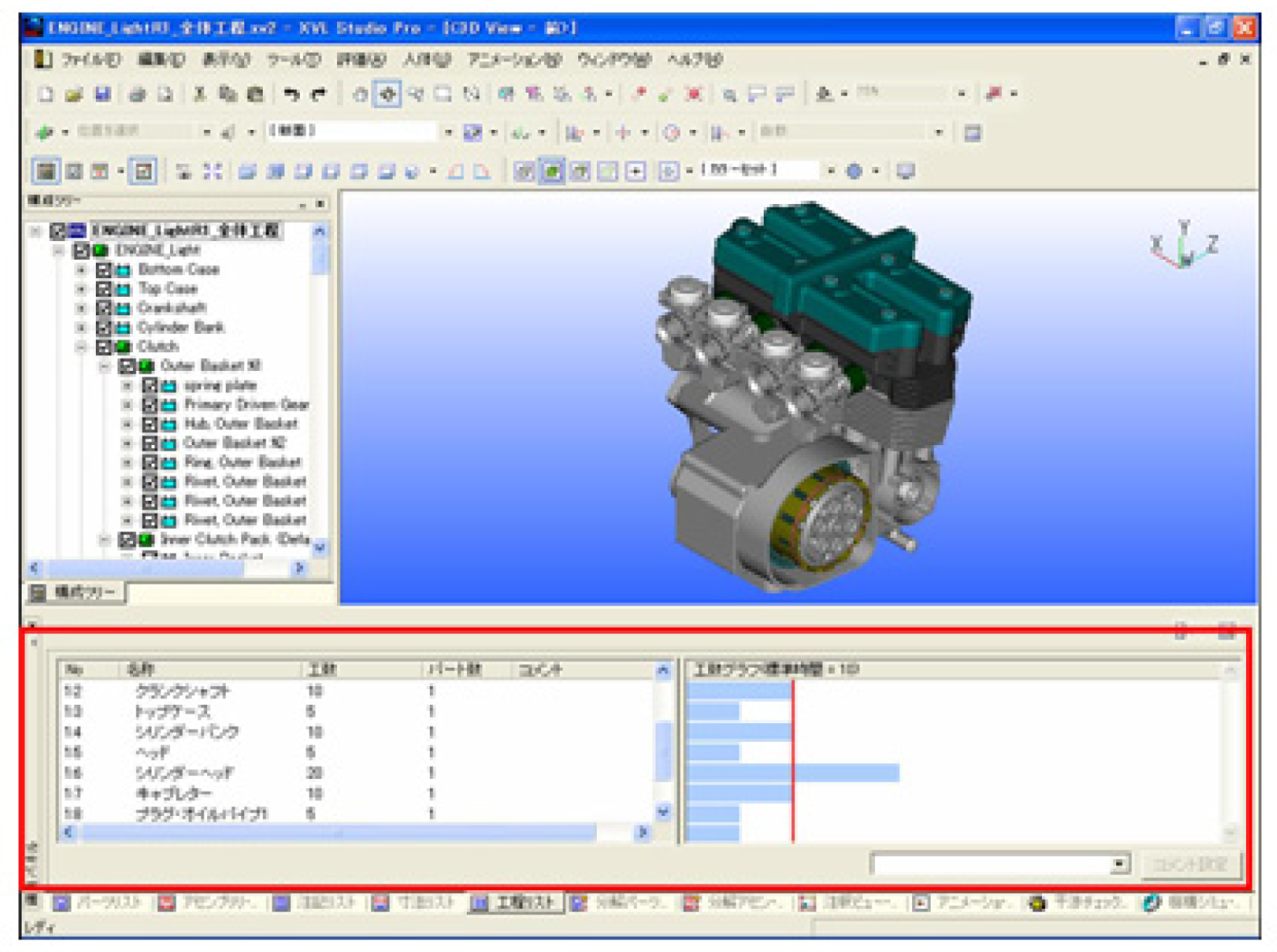Click the Open folder toolbar icon
Viewport: 1277px width, 952px height.
74,95
